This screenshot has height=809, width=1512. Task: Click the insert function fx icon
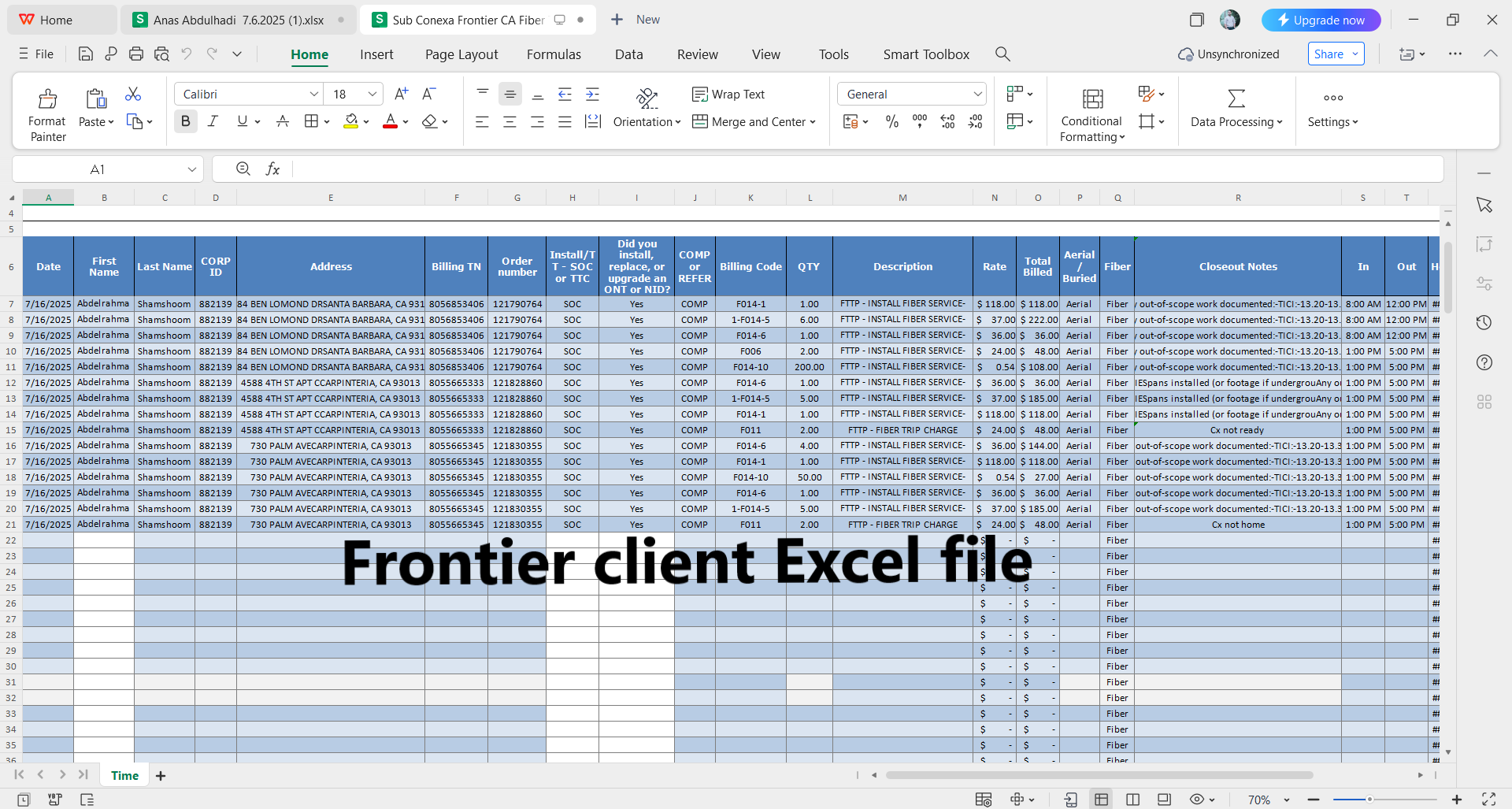(272, 169)
